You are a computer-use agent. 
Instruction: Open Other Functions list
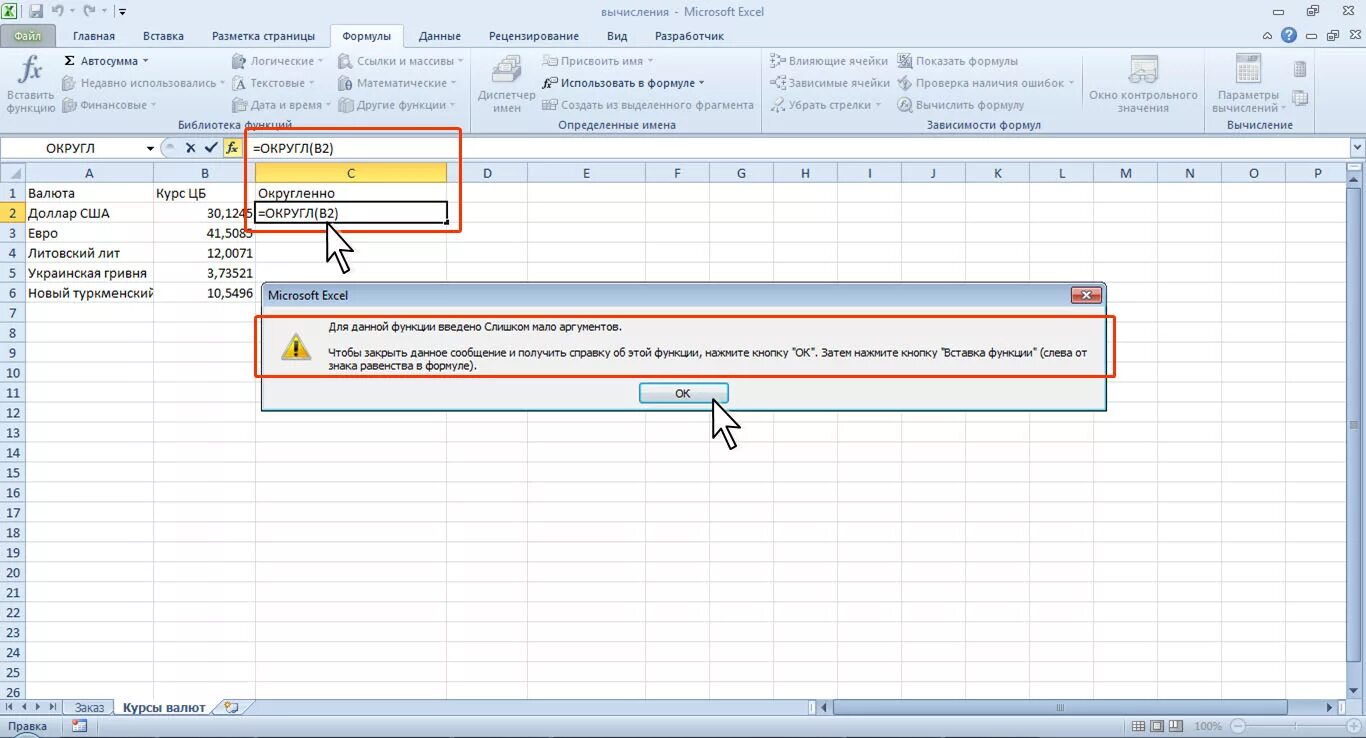coord(396,105)
